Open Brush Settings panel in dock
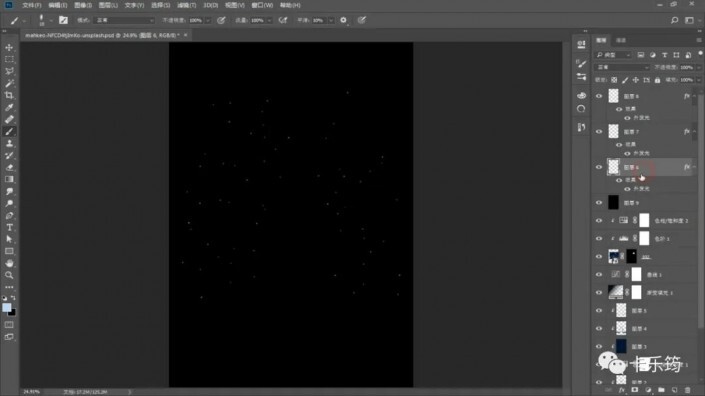 581,63
